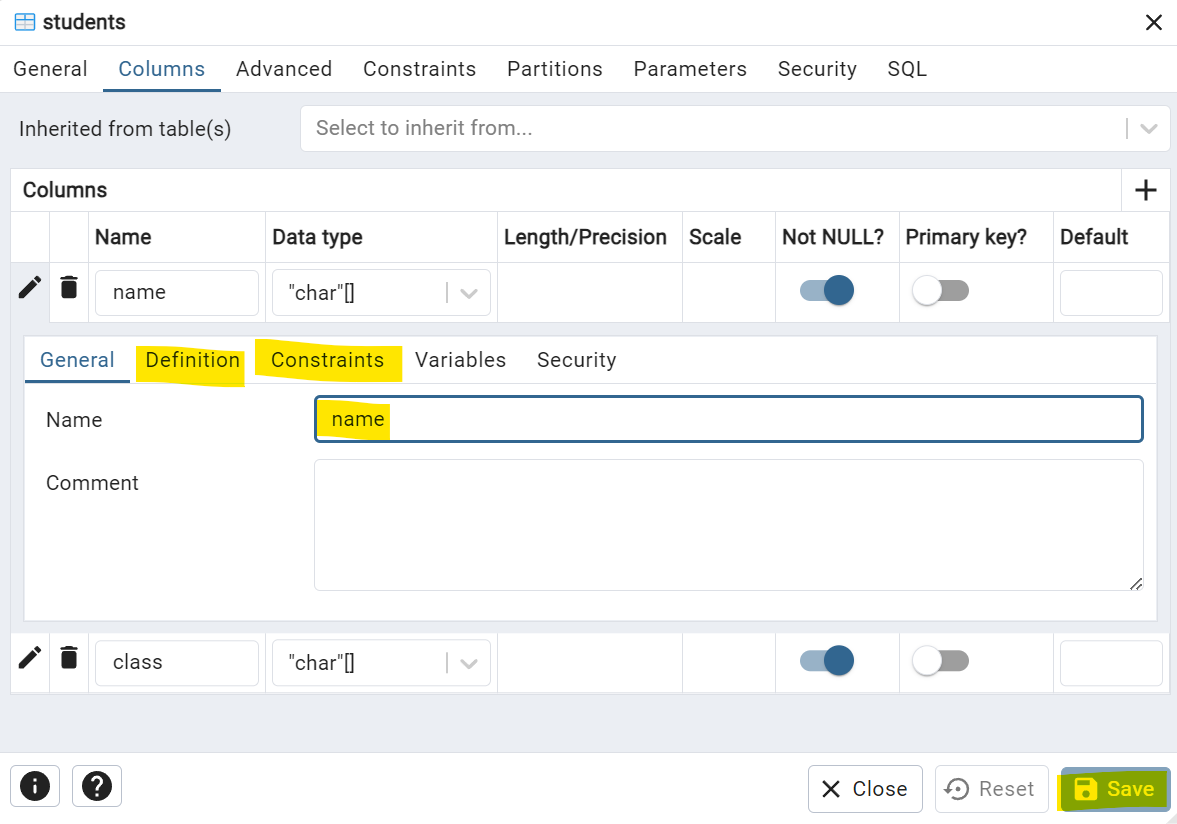Enable Primary key for the name column

coord(940,289)
